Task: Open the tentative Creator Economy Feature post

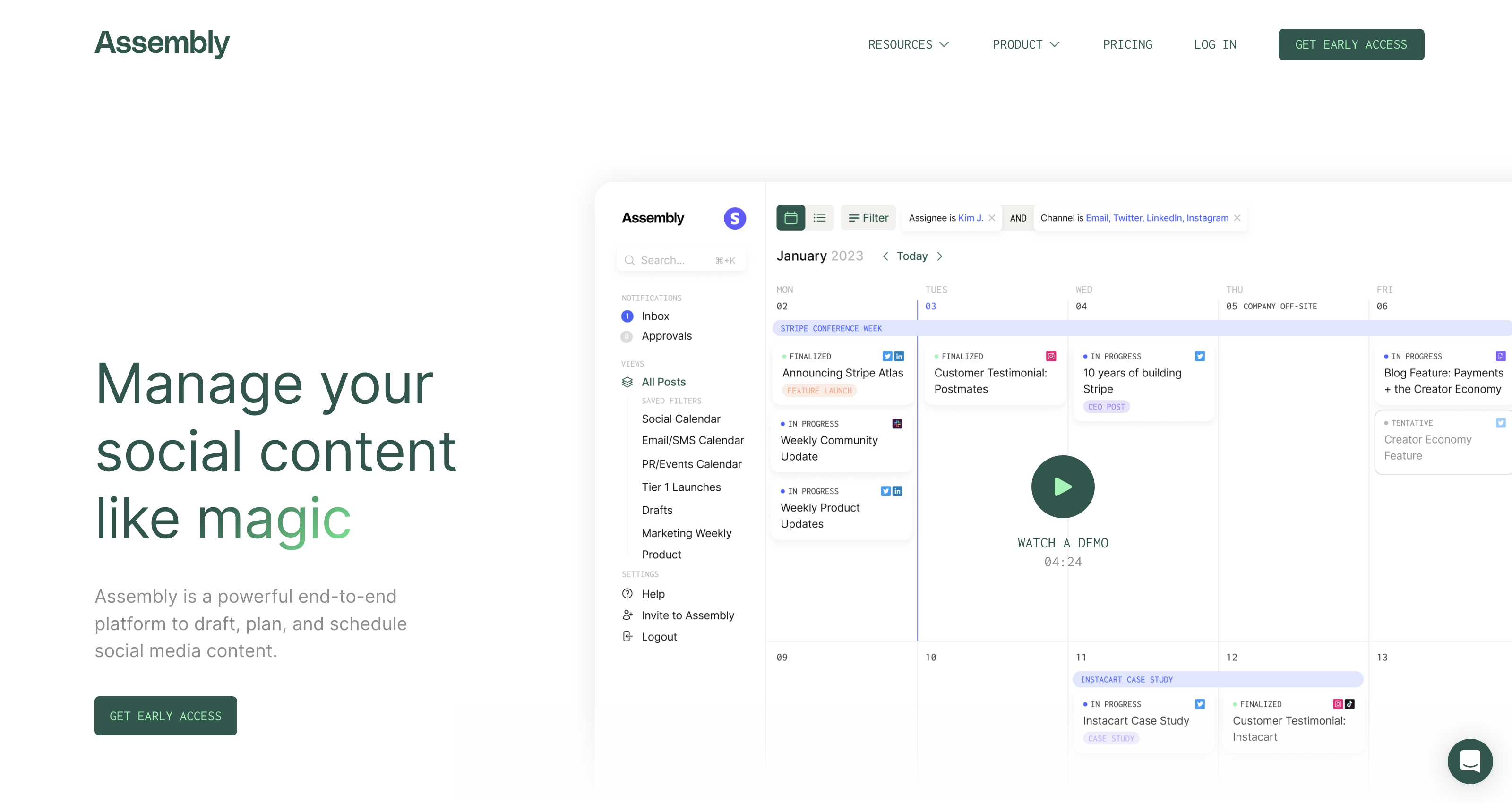Action: [1443, 442]
